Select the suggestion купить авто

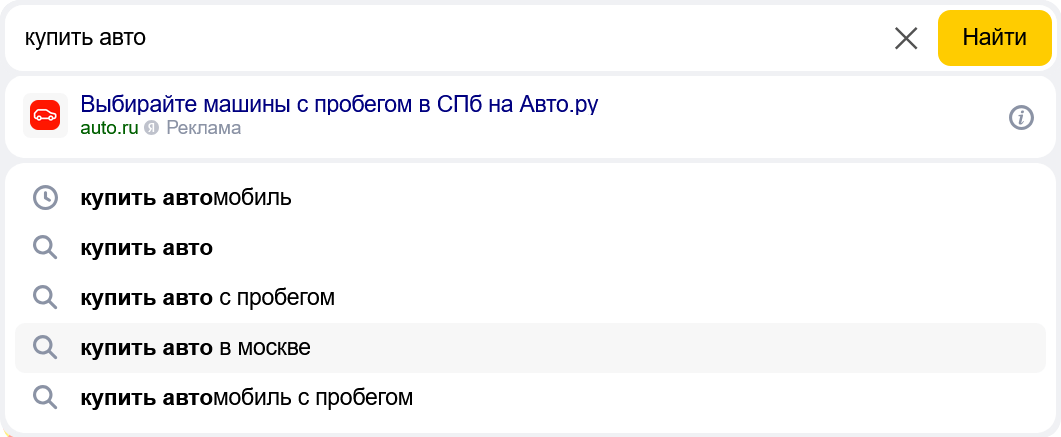pyautogui.click(x=147, y=248)
